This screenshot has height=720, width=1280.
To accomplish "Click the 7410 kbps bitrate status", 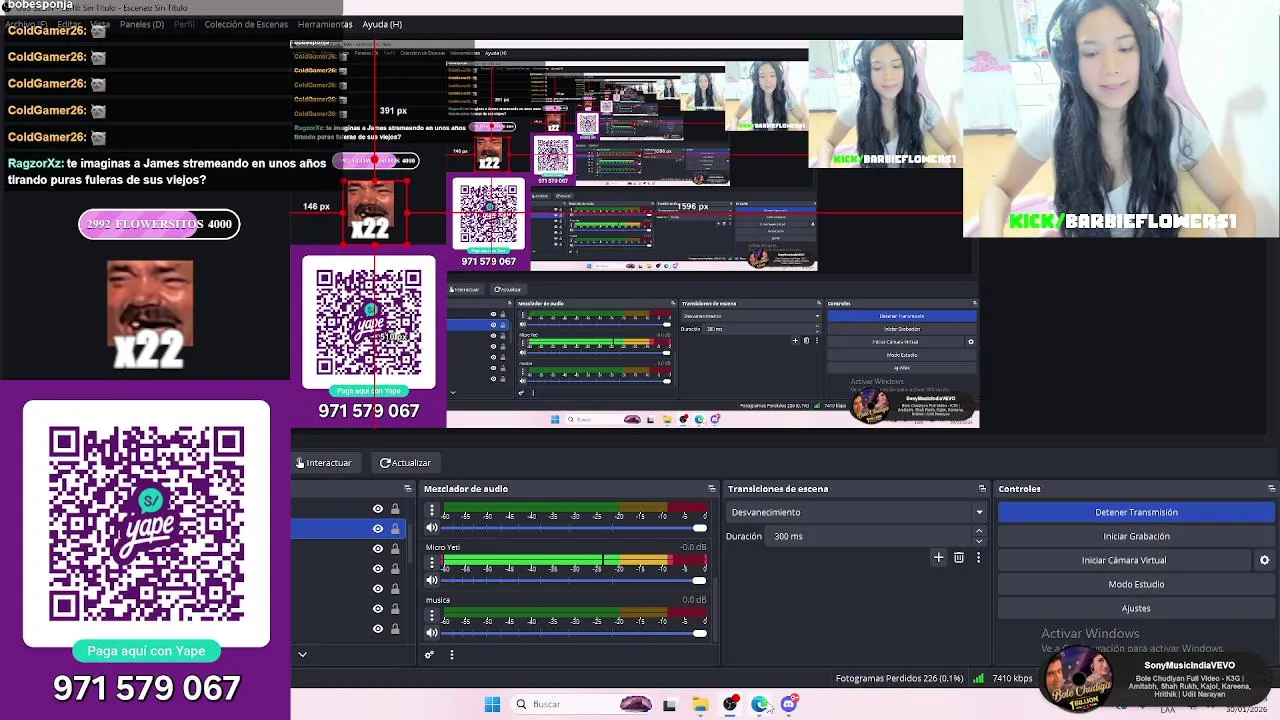I will click(1012, 678).
